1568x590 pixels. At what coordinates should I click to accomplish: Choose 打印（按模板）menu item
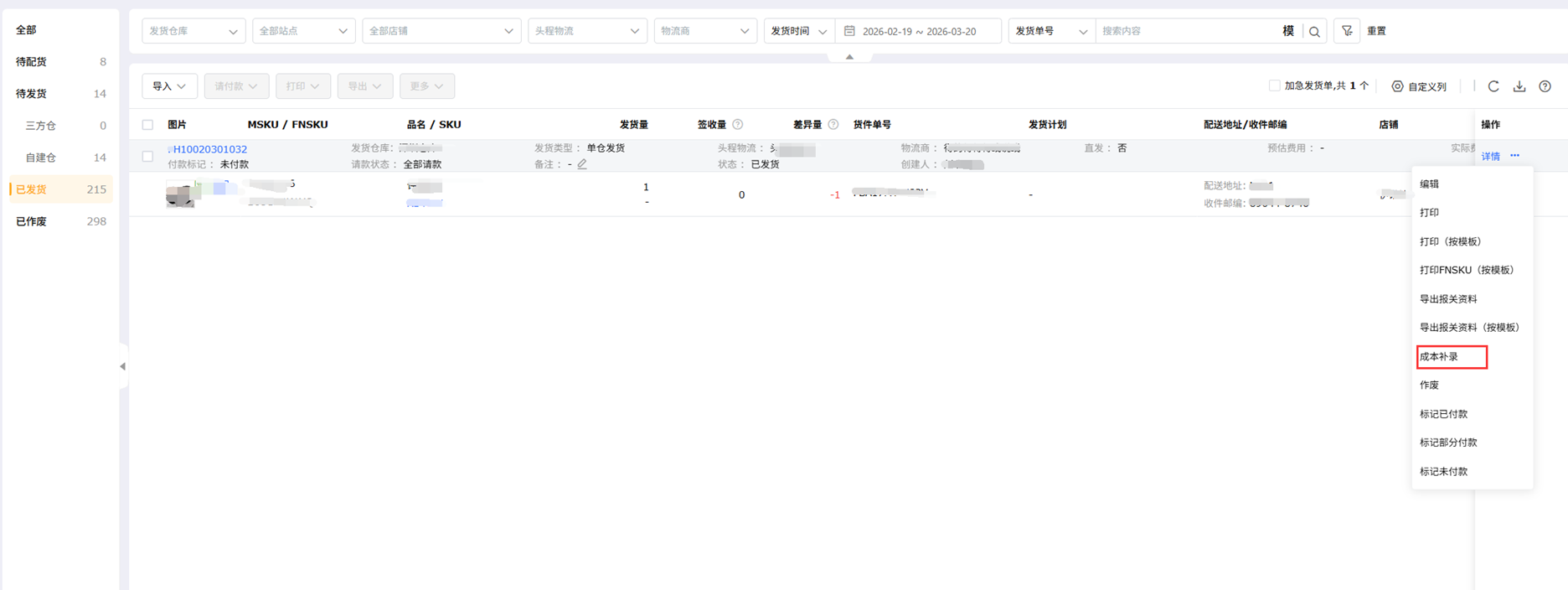pos(1472,241)
